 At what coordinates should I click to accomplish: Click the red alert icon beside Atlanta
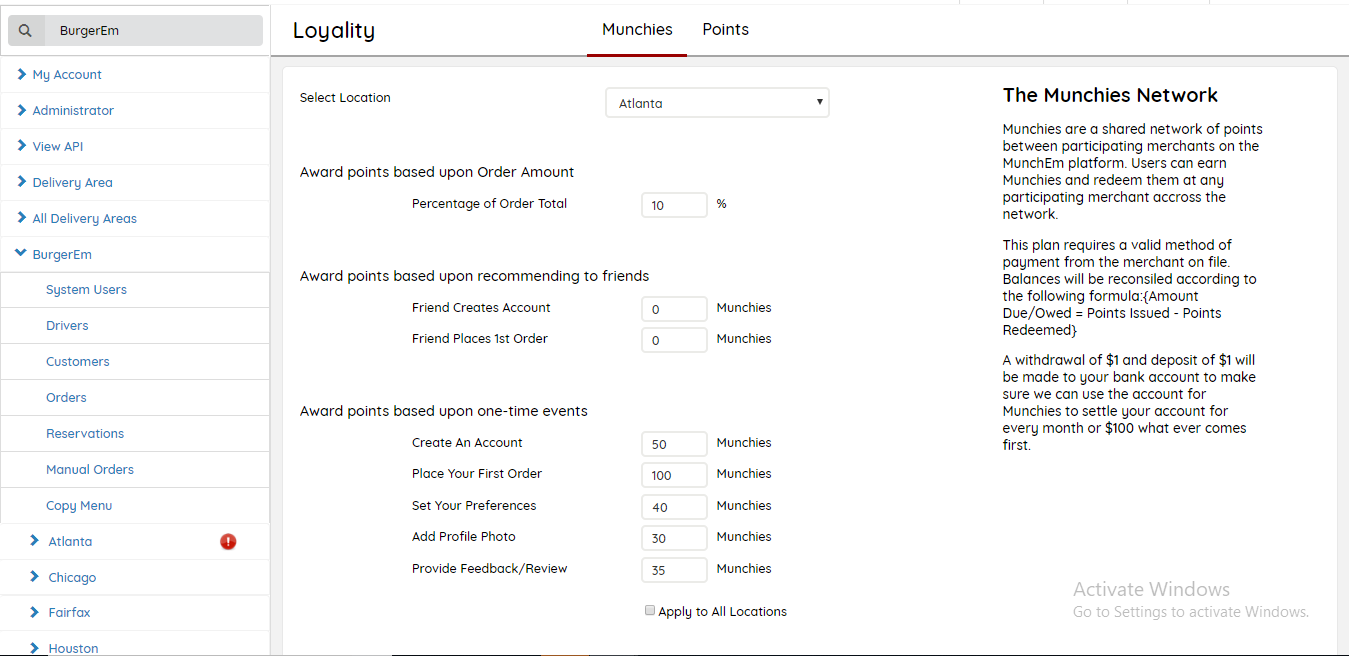[228, 542]
